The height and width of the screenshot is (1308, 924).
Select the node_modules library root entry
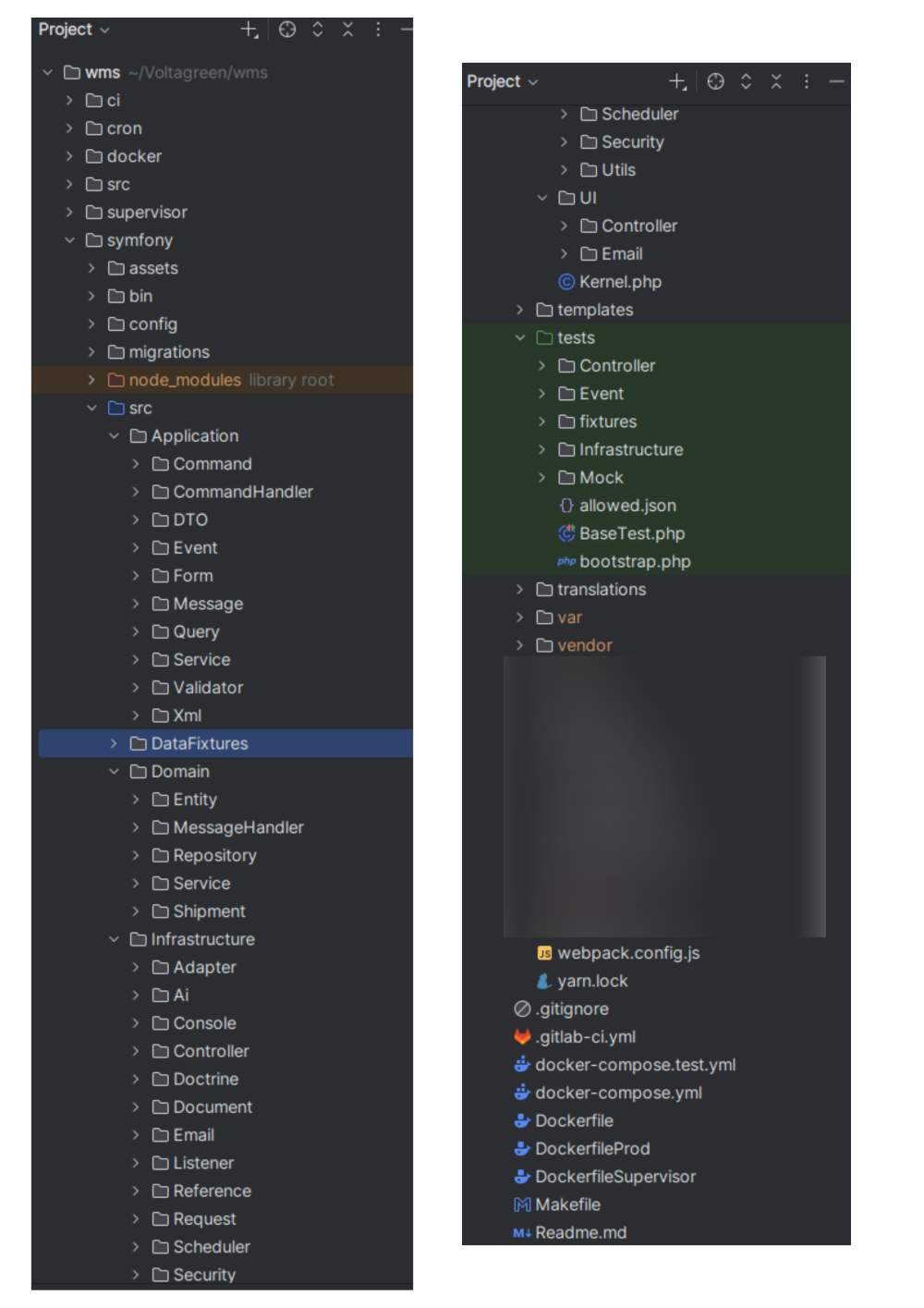coord(184,379)
